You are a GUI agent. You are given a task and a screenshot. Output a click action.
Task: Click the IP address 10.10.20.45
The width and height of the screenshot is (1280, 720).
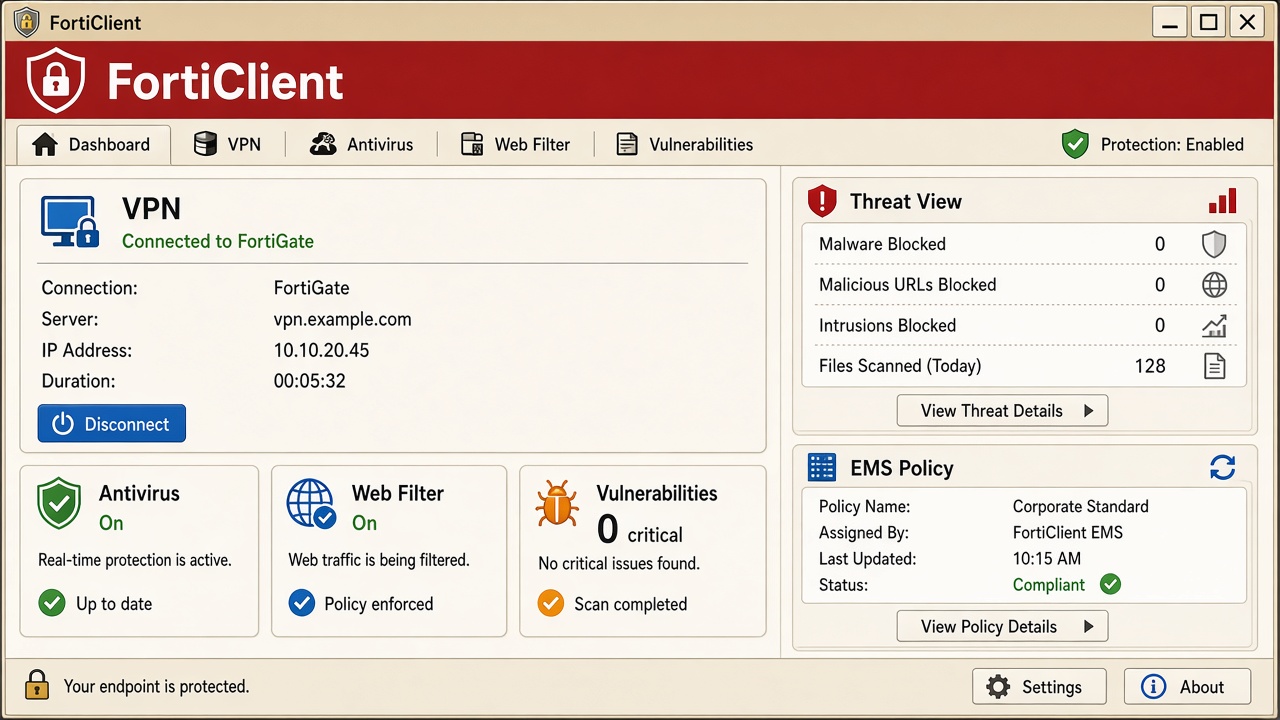[x=321, y=351]
